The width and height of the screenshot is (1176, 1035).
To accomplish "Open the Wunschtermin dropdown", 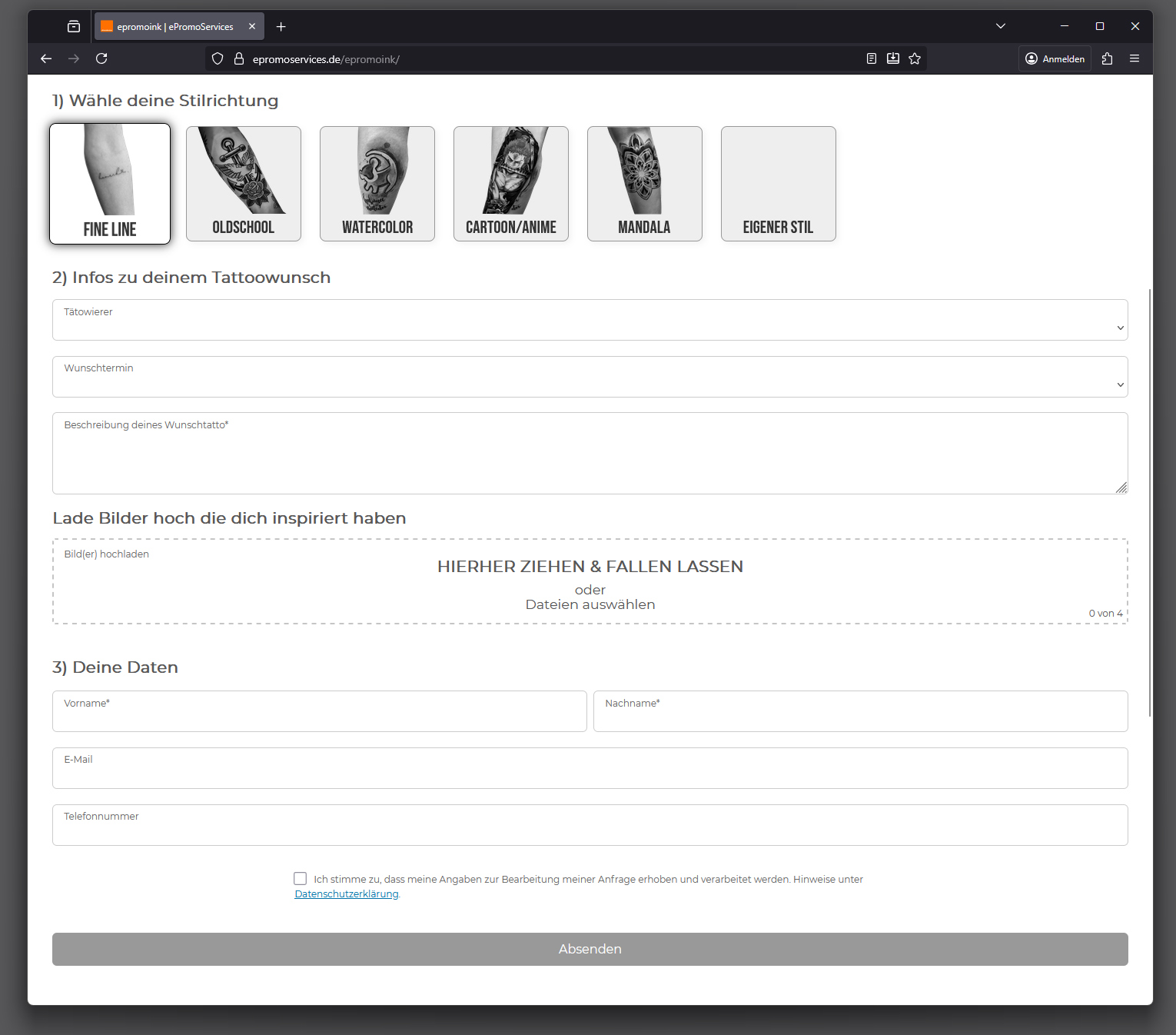I will point(590,378).
